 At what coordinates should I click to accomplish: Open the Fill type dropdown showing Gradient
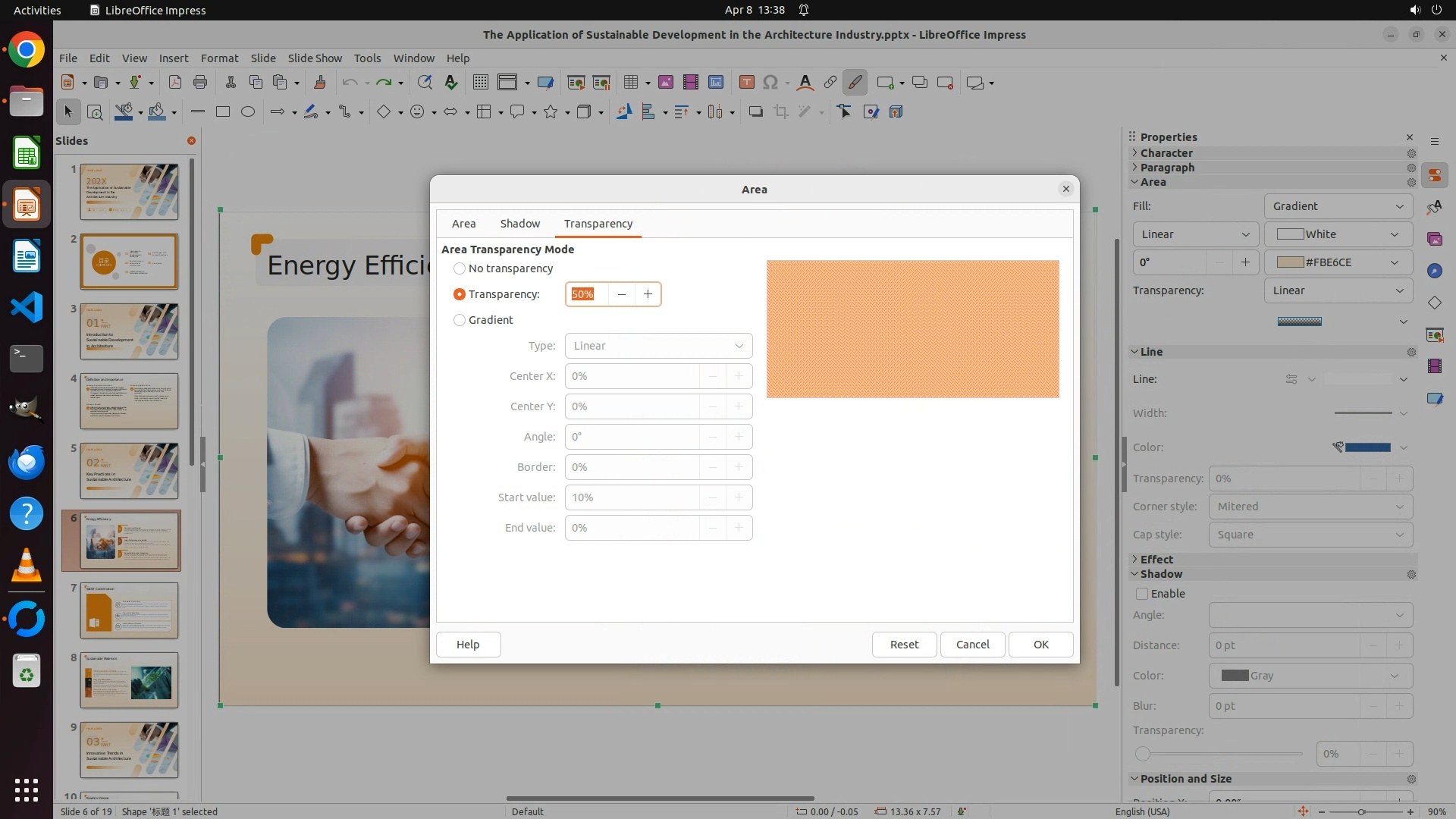tap(1338, 206)
